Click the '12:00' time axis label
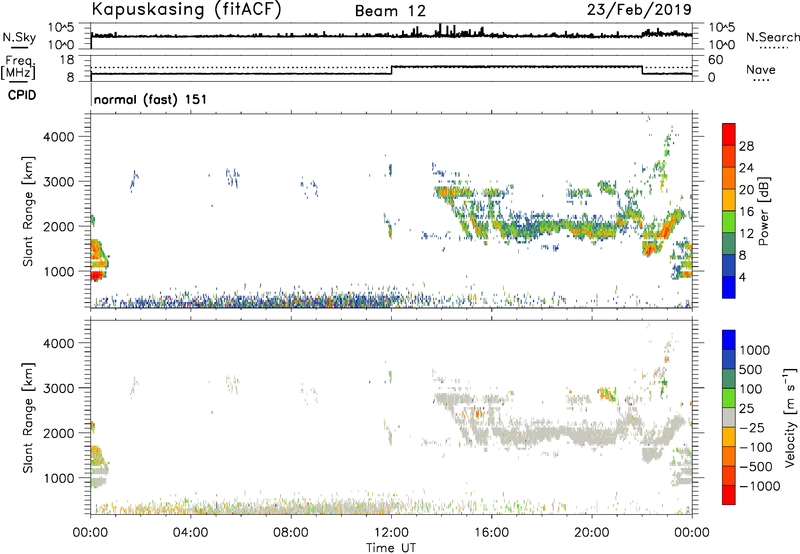This screenshot has width=800, height=554. [391, 532]
